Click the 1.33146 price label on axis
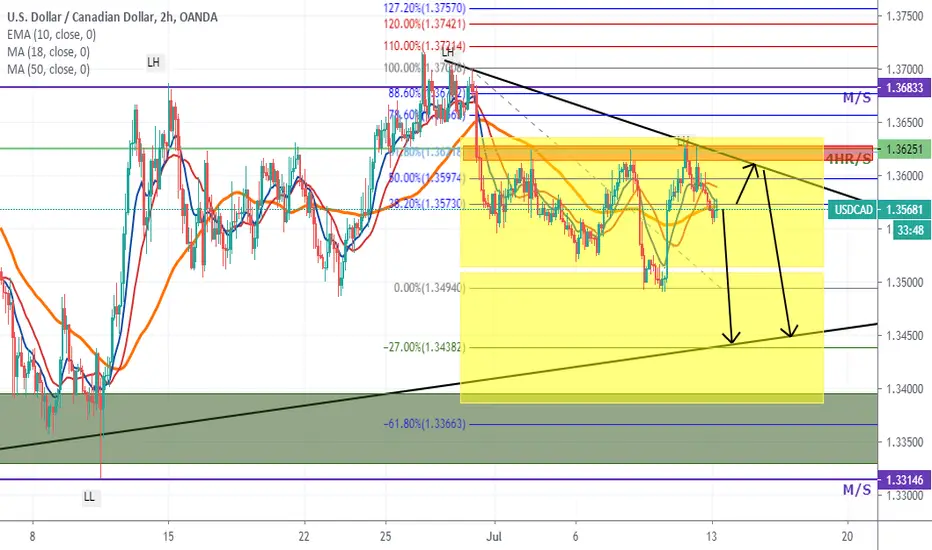932x550 pixels. point(904,480)
